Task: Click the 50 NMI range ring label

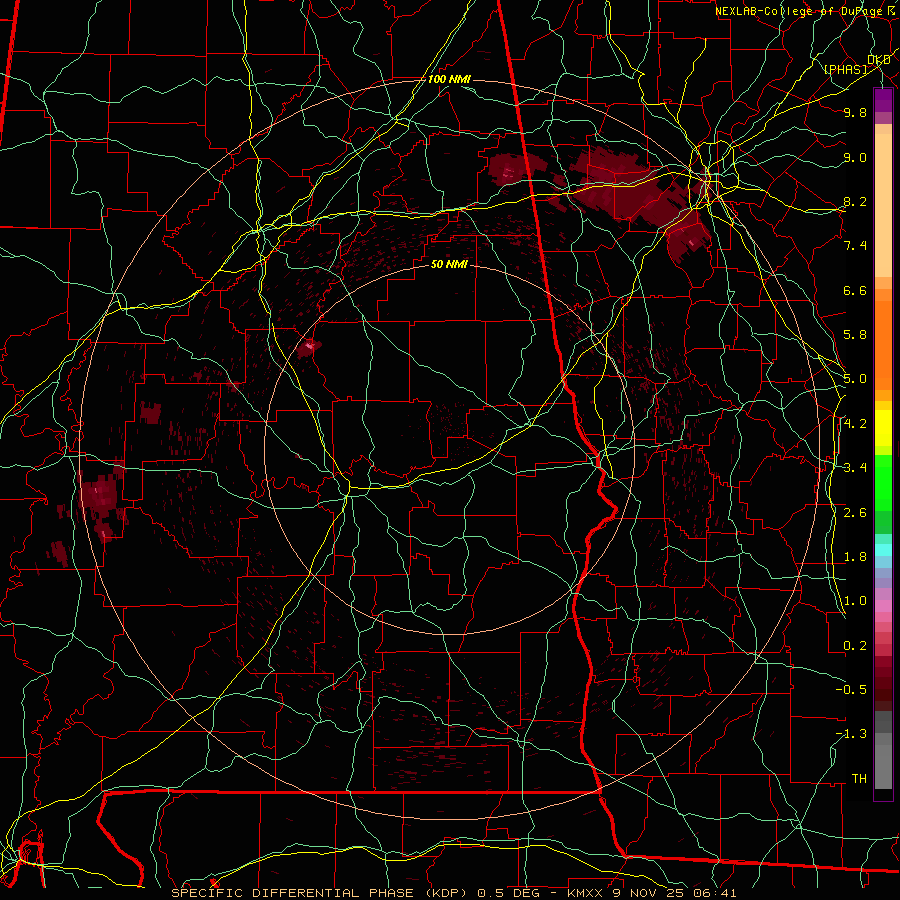Action: tap(449, 265)
